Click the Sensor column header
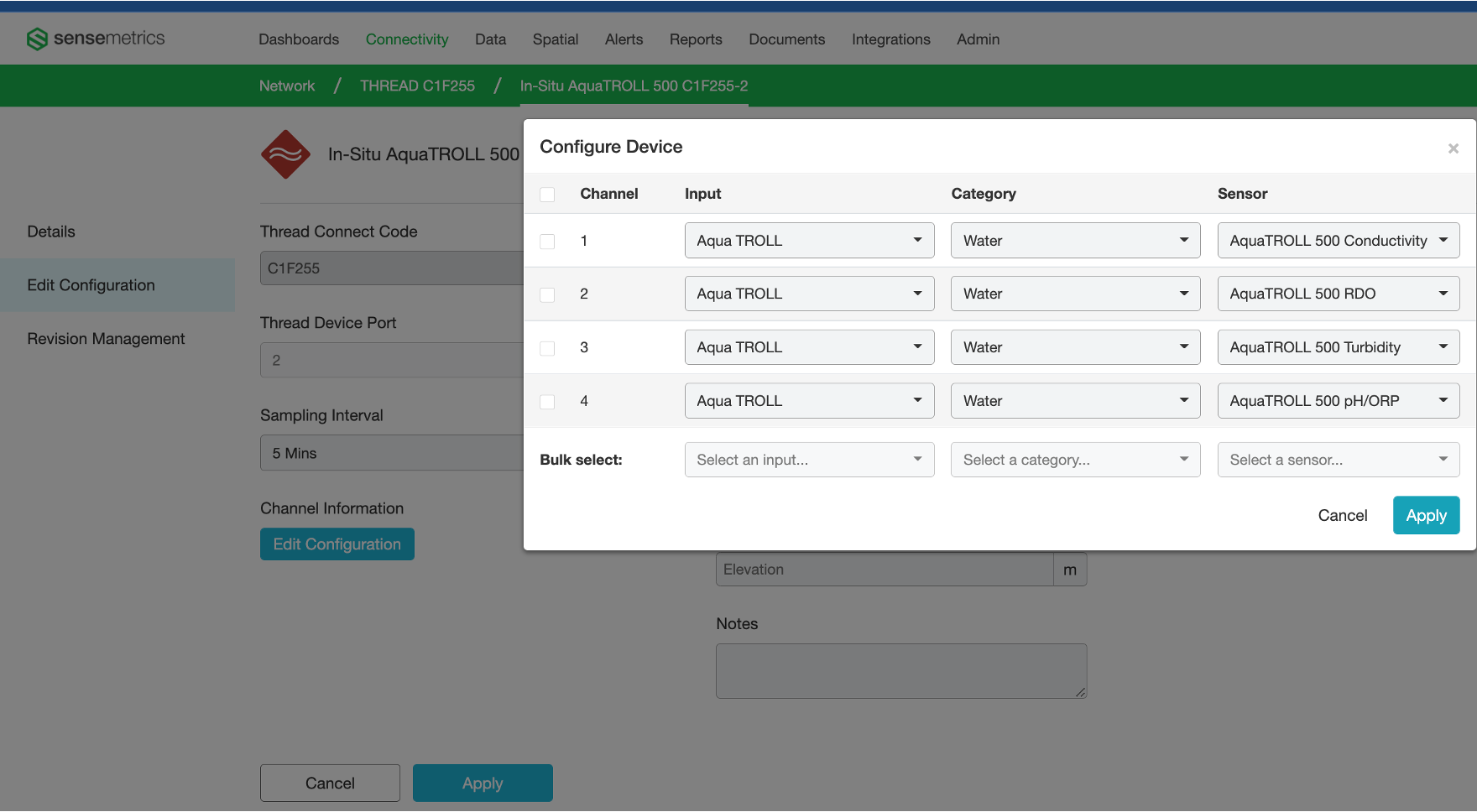 (x=1242, y=194)
